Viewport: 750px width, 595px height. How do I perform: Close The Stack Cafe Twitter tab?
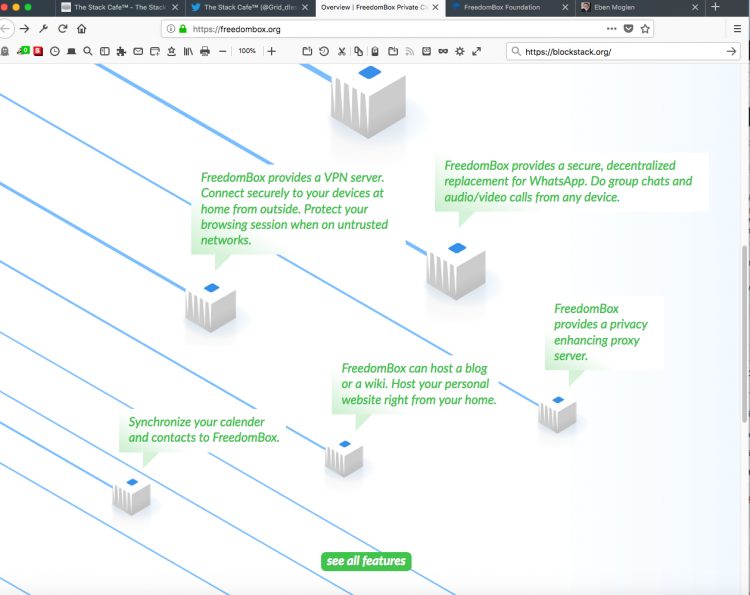point(305,8)
